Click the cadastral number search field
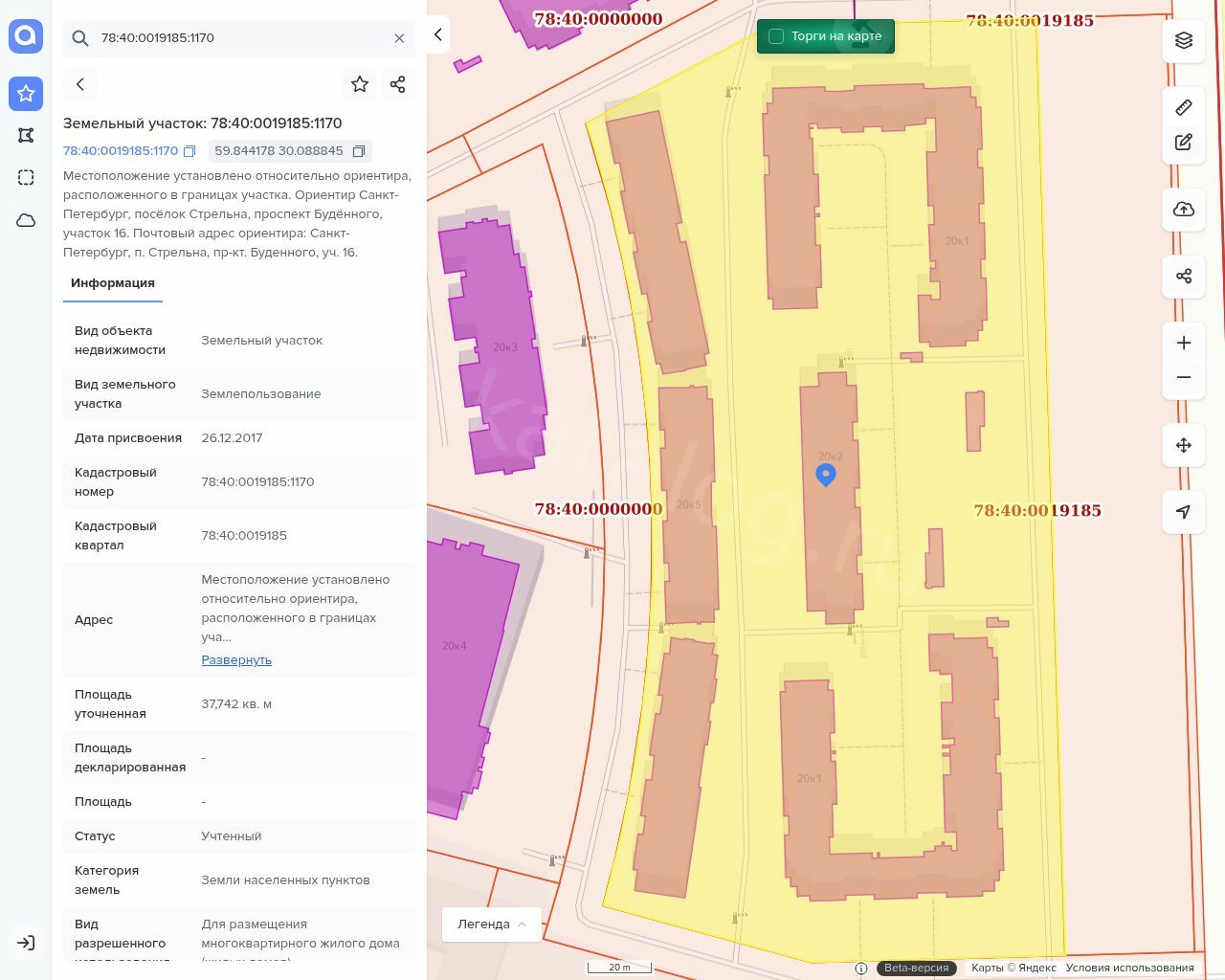This screenshot has width=1225, height=980. (239, 38)
